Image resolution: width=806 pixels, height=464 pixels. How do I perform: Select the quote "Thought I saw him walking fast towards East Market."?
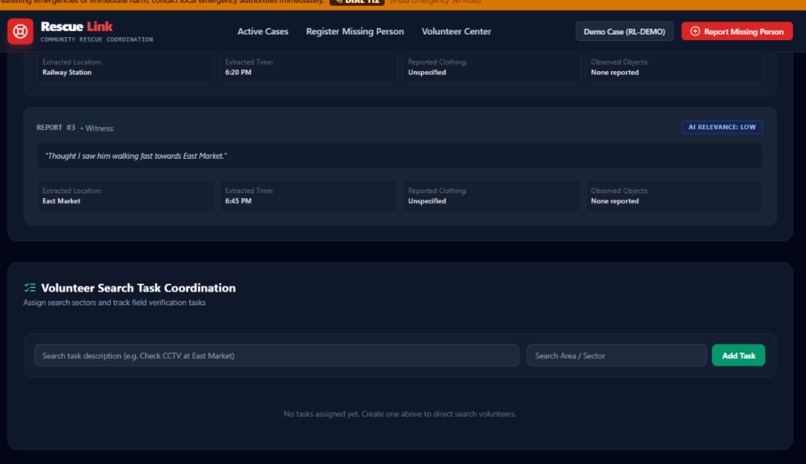[136, 156]
